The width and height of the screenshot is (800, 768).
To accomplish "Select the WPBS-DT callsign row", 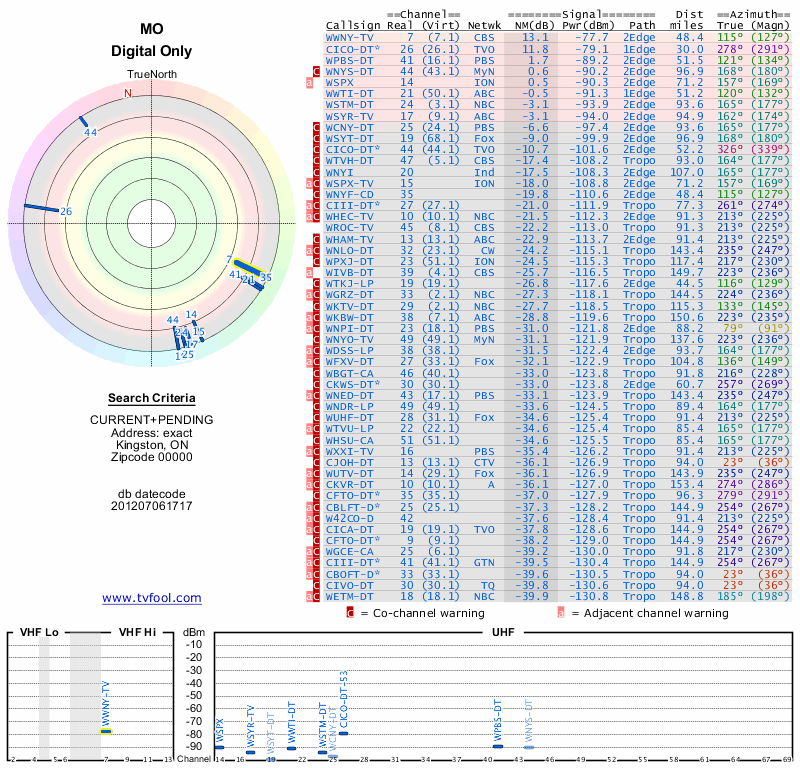I will tap(351, 60).
